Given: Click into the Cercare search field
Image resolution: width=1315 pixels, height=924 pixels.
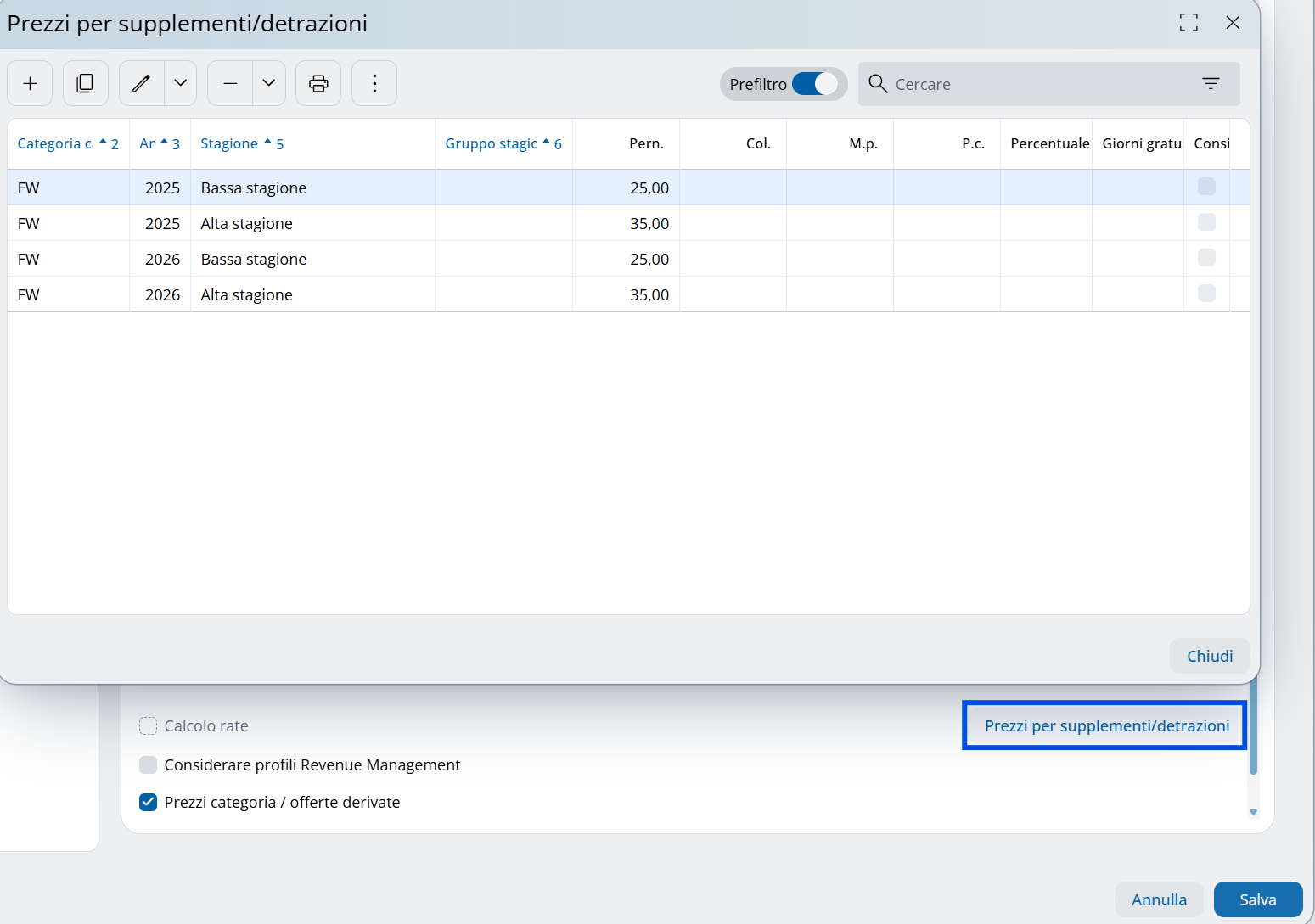Looking at the screenshot, I should 1036,84.
